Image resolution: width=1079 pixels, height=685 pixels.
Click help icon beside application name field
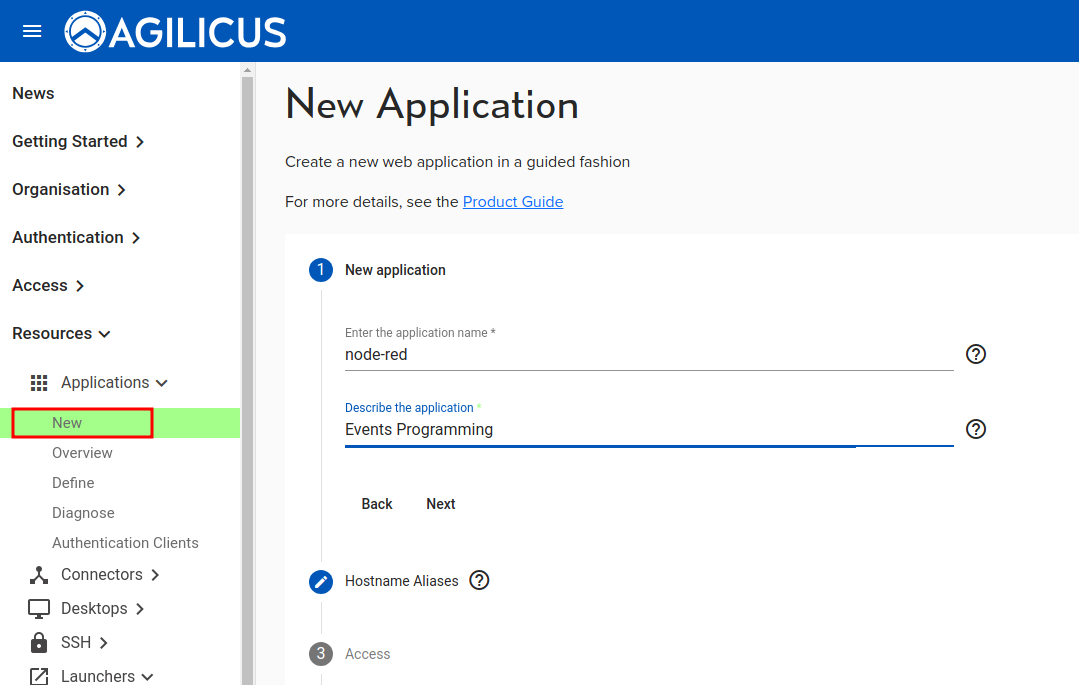[x=976, y=354]
